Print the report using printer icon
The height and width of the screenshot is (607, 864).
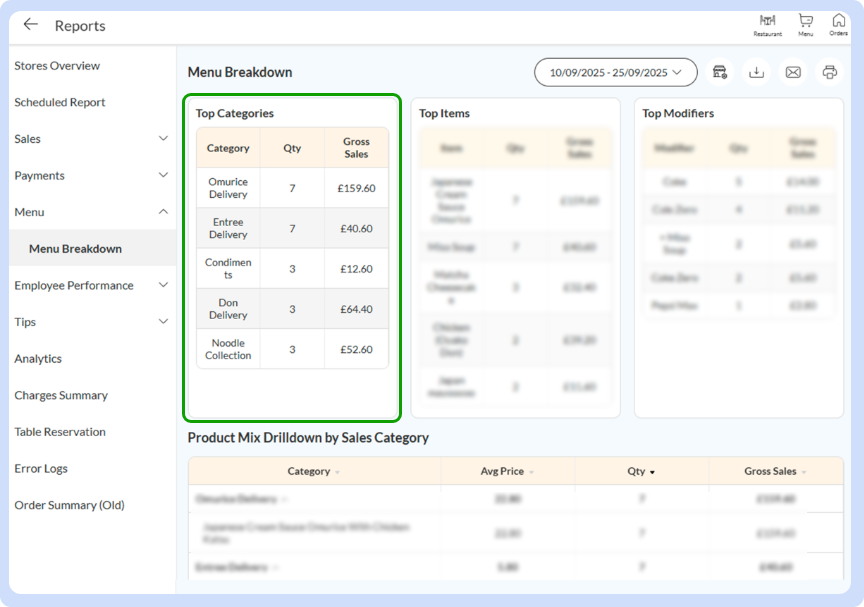click(829, 72)
